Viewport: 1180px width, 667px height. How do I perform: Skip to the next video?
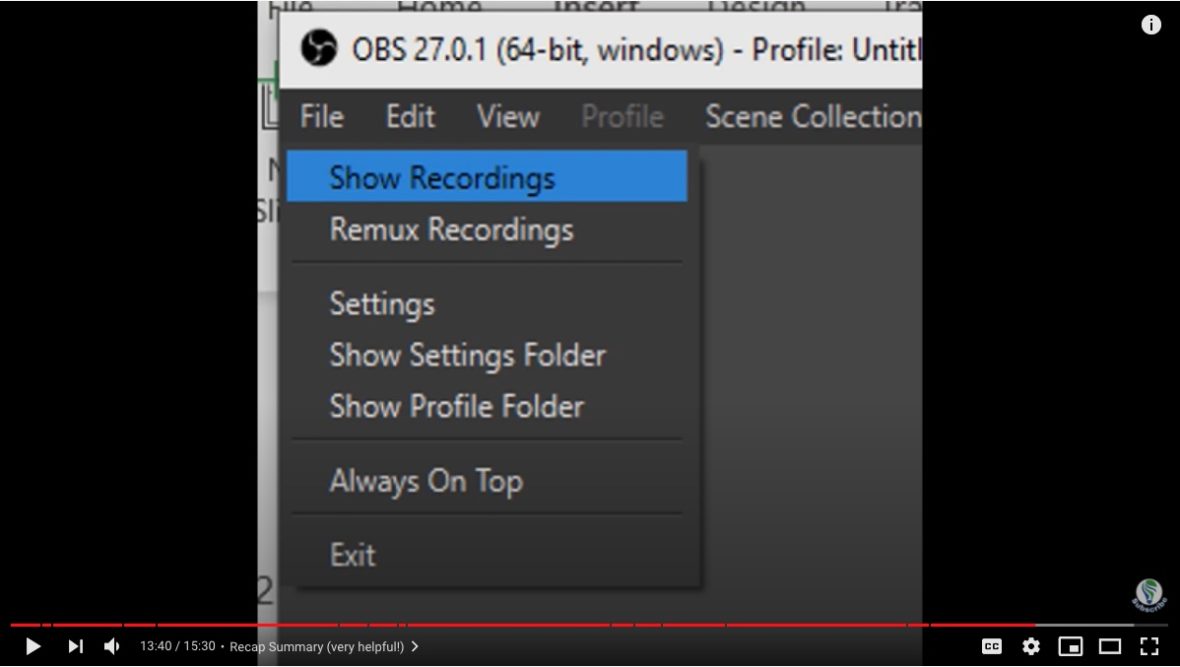click(75, 646)
